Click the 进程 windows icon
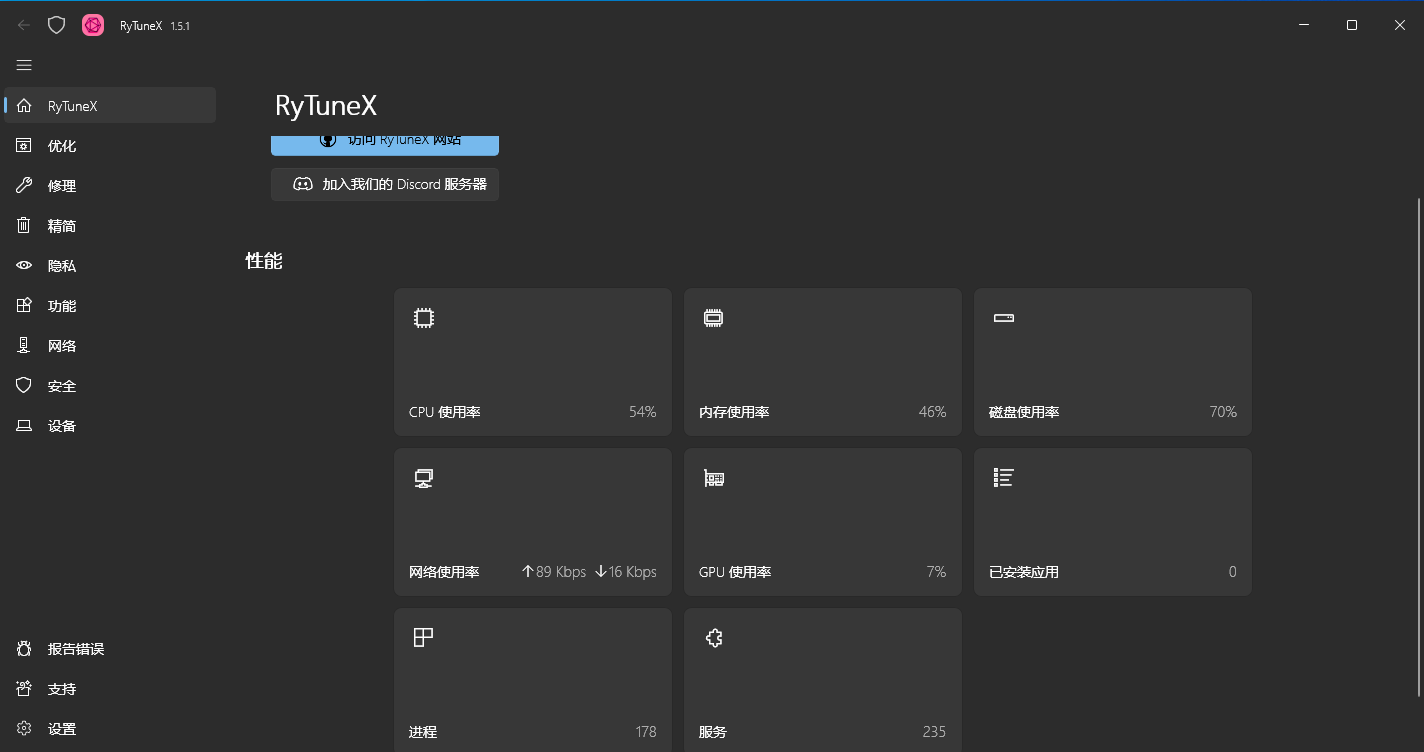Viewport: 1424px width, 752px height. (x=424, y=638)
